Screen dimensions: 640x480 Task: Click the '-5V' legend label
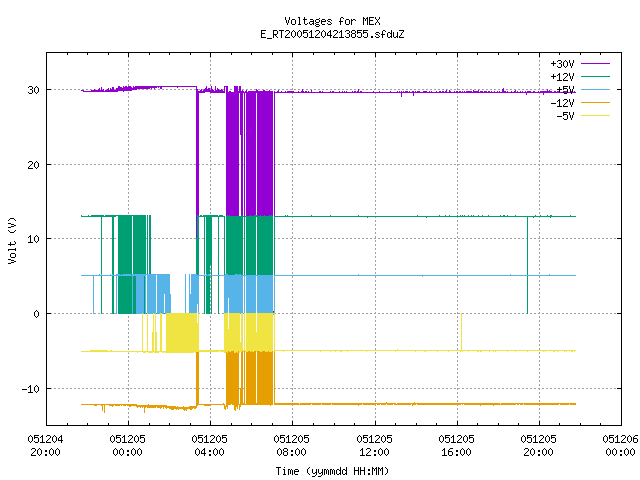[x=565, y=116]
